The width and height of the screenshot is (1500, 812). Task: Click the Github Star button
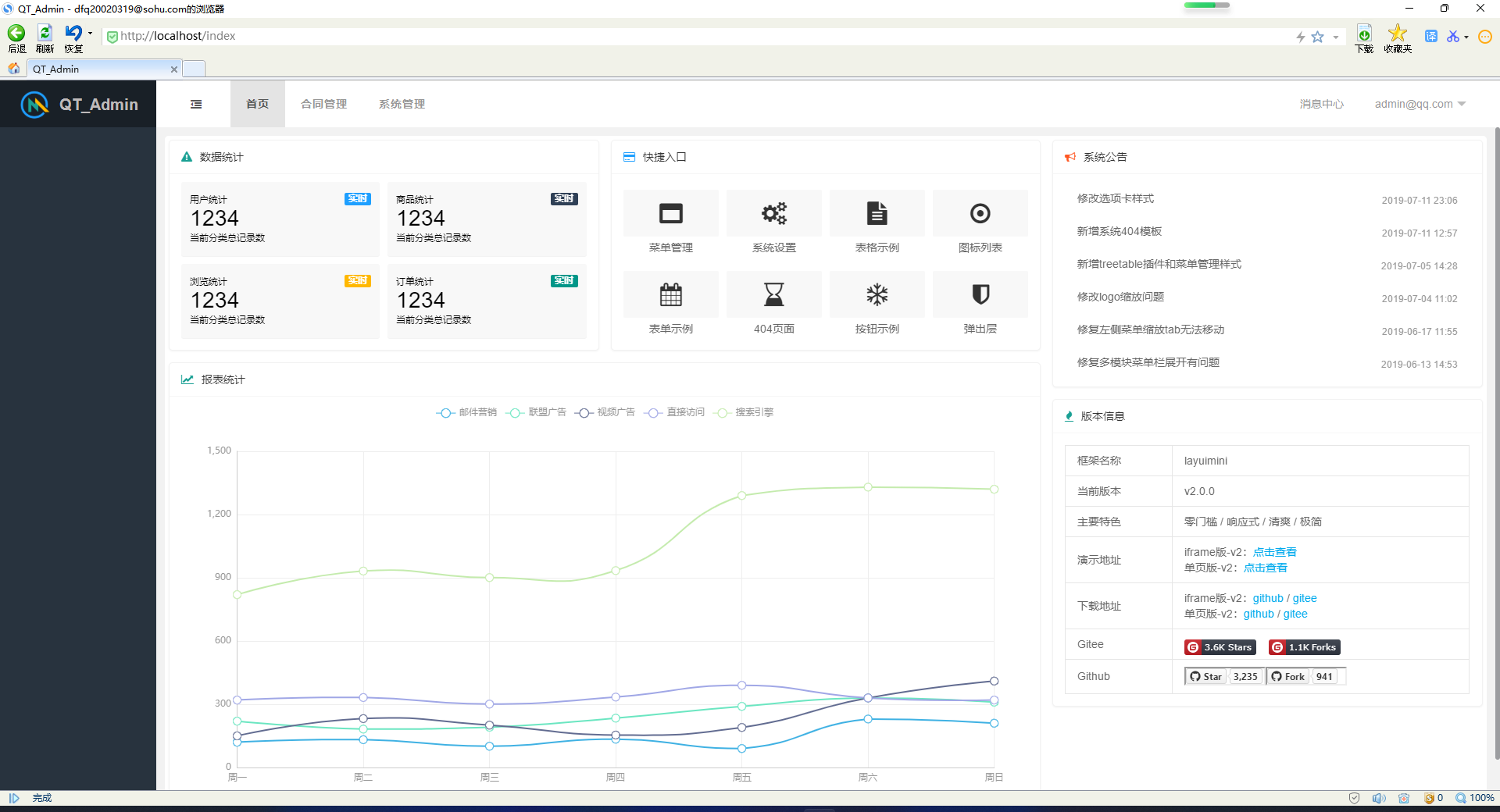click(1205, 676)
